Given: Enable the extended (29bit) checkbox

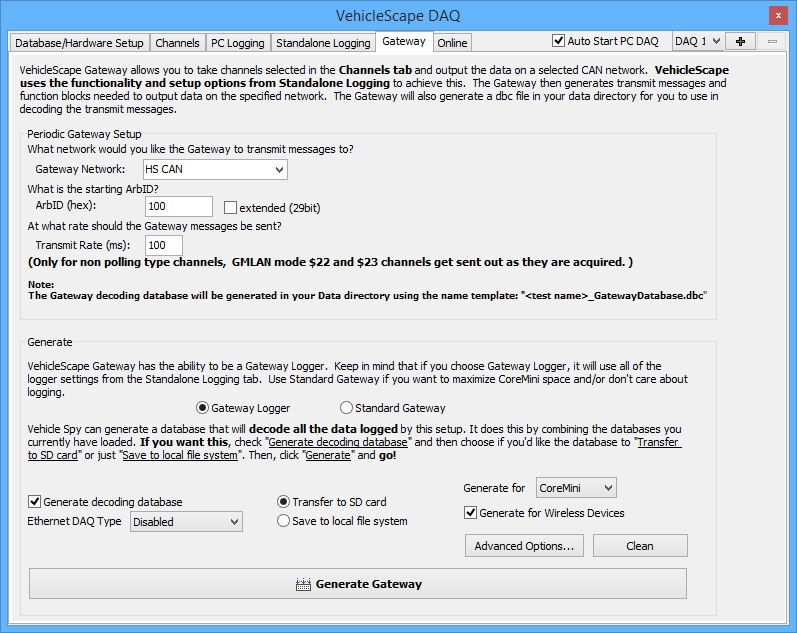Looking at the screenshot, I should [231, 208].
